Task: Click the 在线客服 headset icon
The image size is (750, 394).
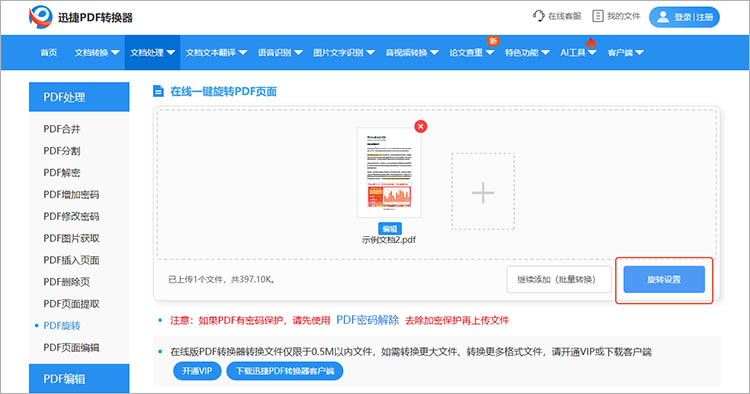Action: pos(539,16)
